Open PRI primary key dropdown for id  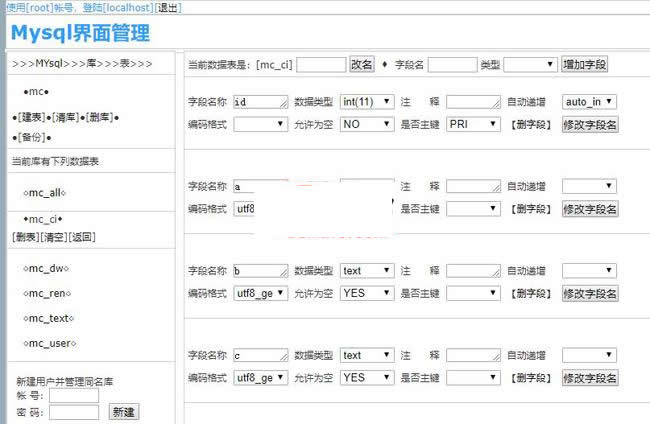tap(472, 125)
